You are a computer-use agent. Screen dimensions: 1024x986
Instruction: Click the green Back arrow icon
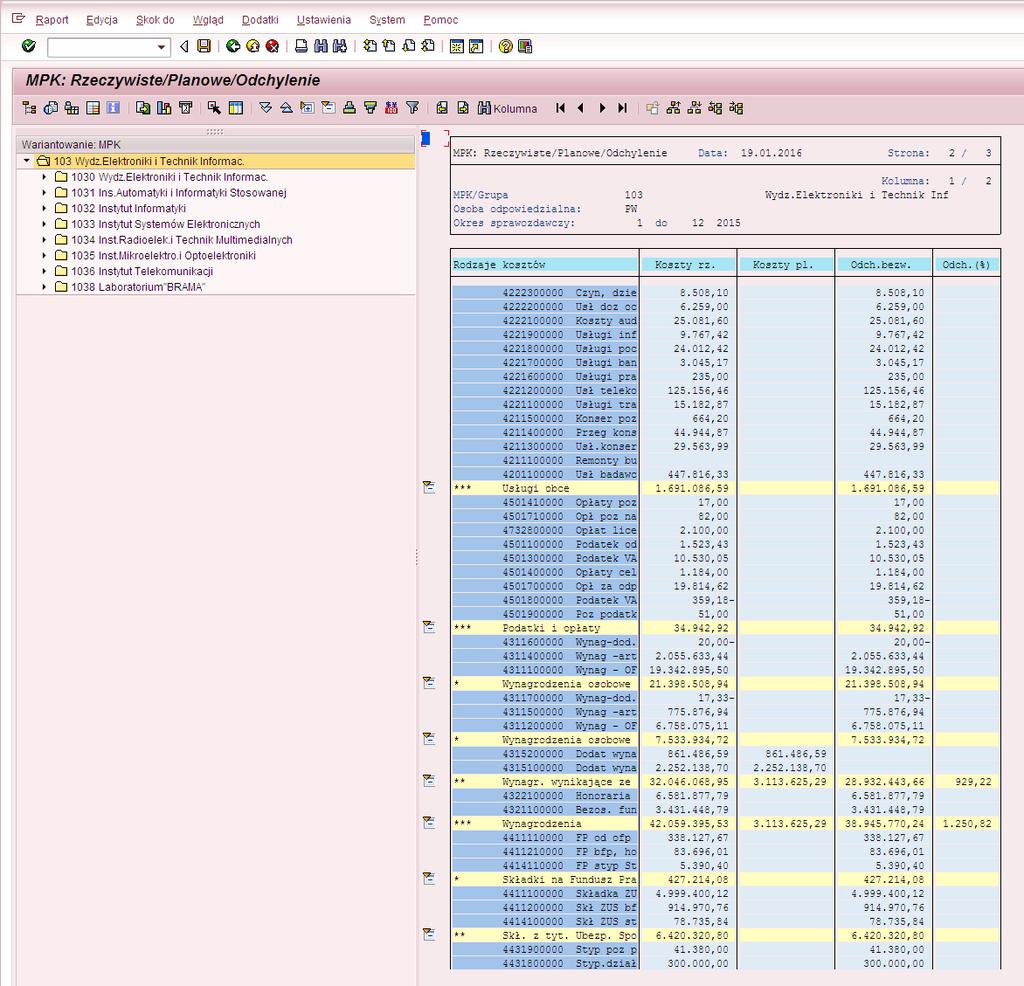click(x=233, y=46)
